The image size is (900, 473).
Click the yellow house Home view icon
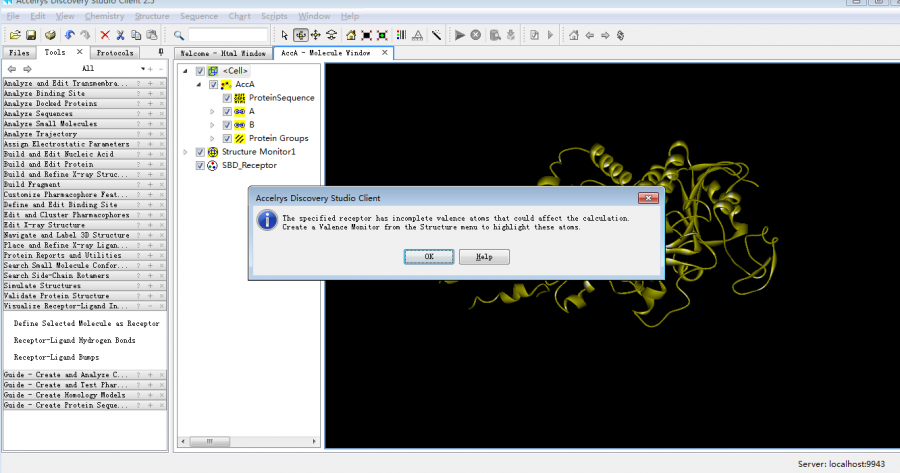tap(351, 35)
